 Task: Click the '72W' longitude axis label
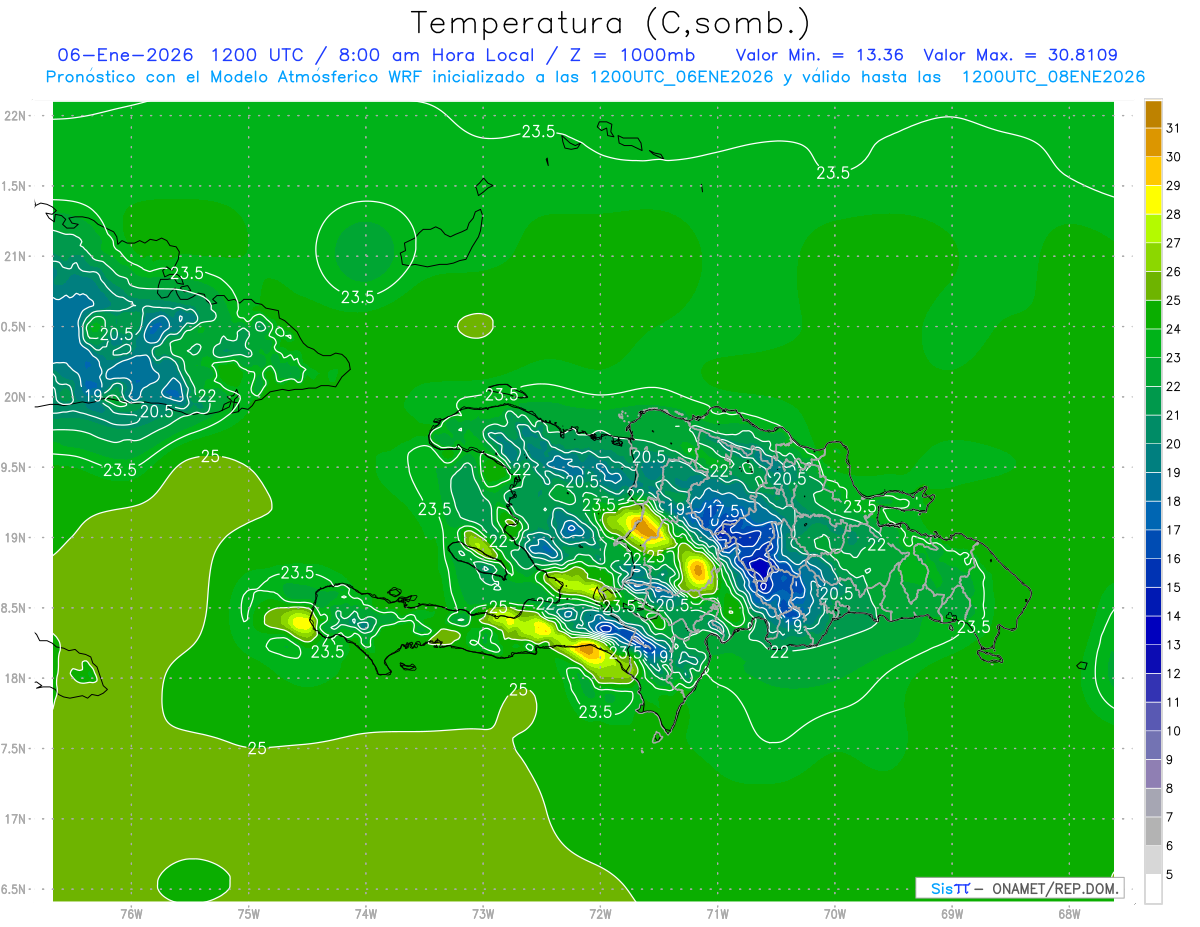(x=600, y=914)
